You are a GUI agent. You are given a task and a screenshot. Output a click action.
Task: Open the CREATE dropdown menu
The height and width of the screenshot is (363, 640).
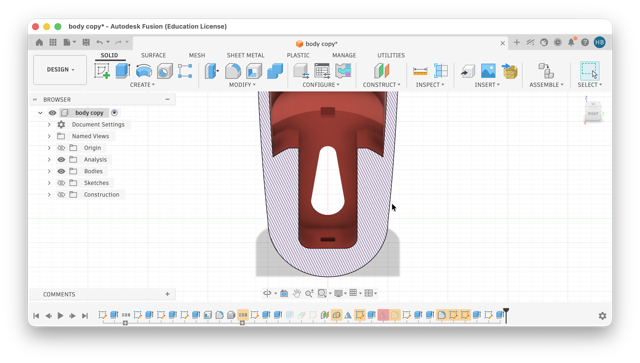(x=142, y=85)
